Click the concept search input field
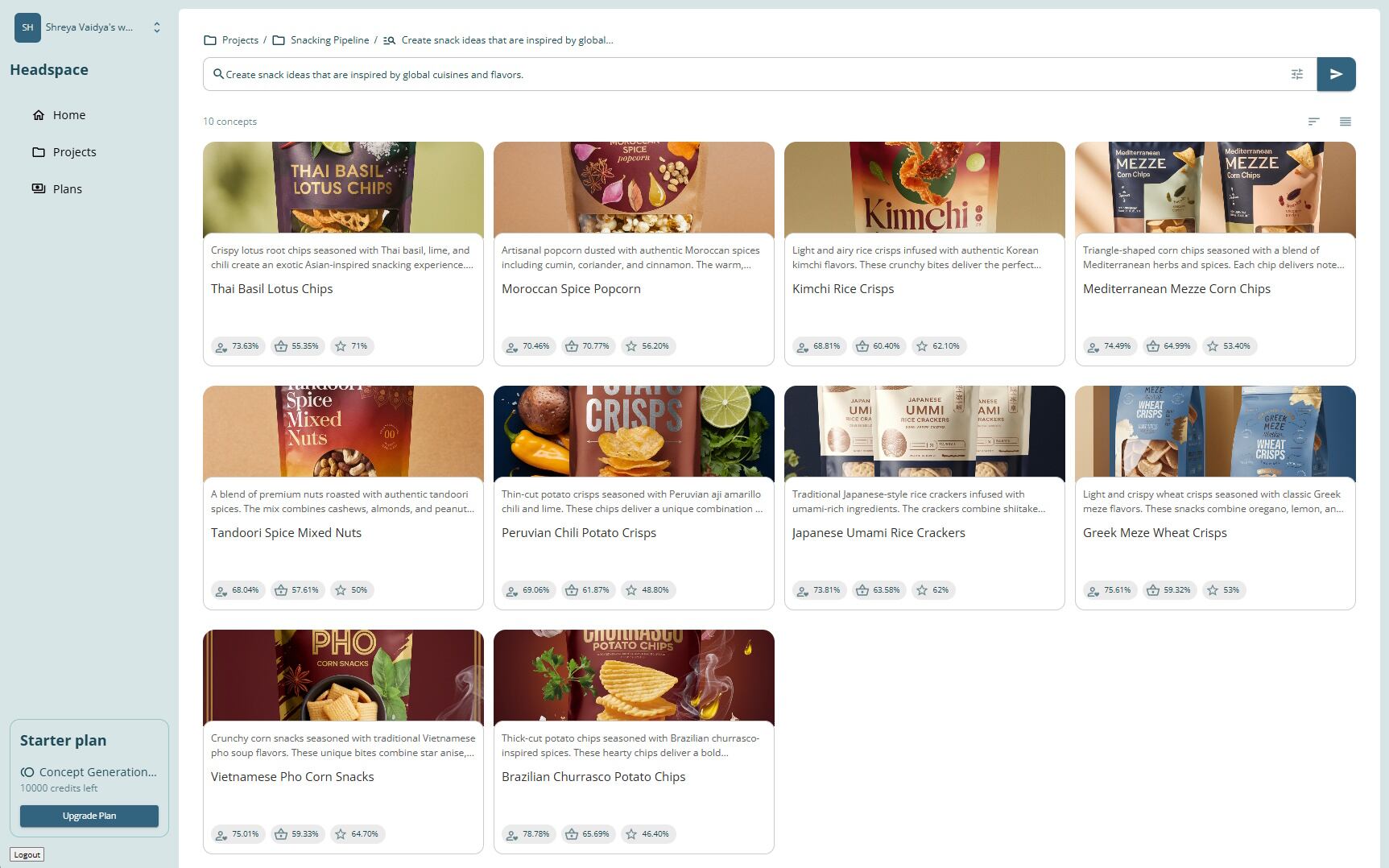The image size is (1389, 868). pos(753,74)
